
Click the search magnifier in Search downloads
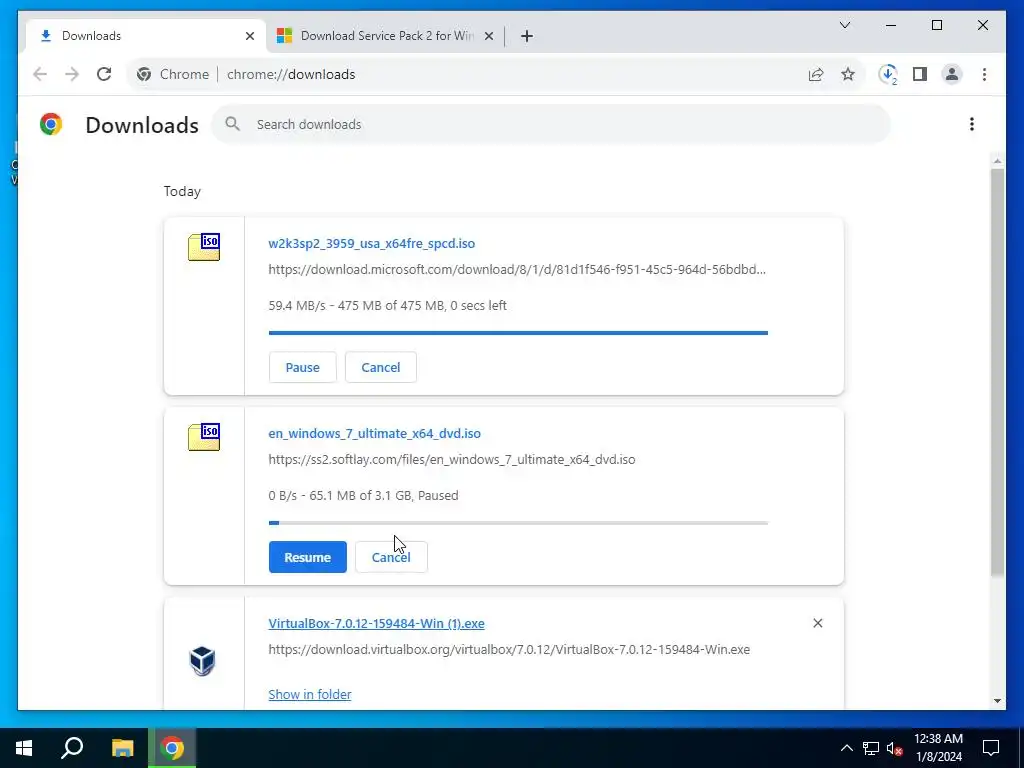pos(232,124)
